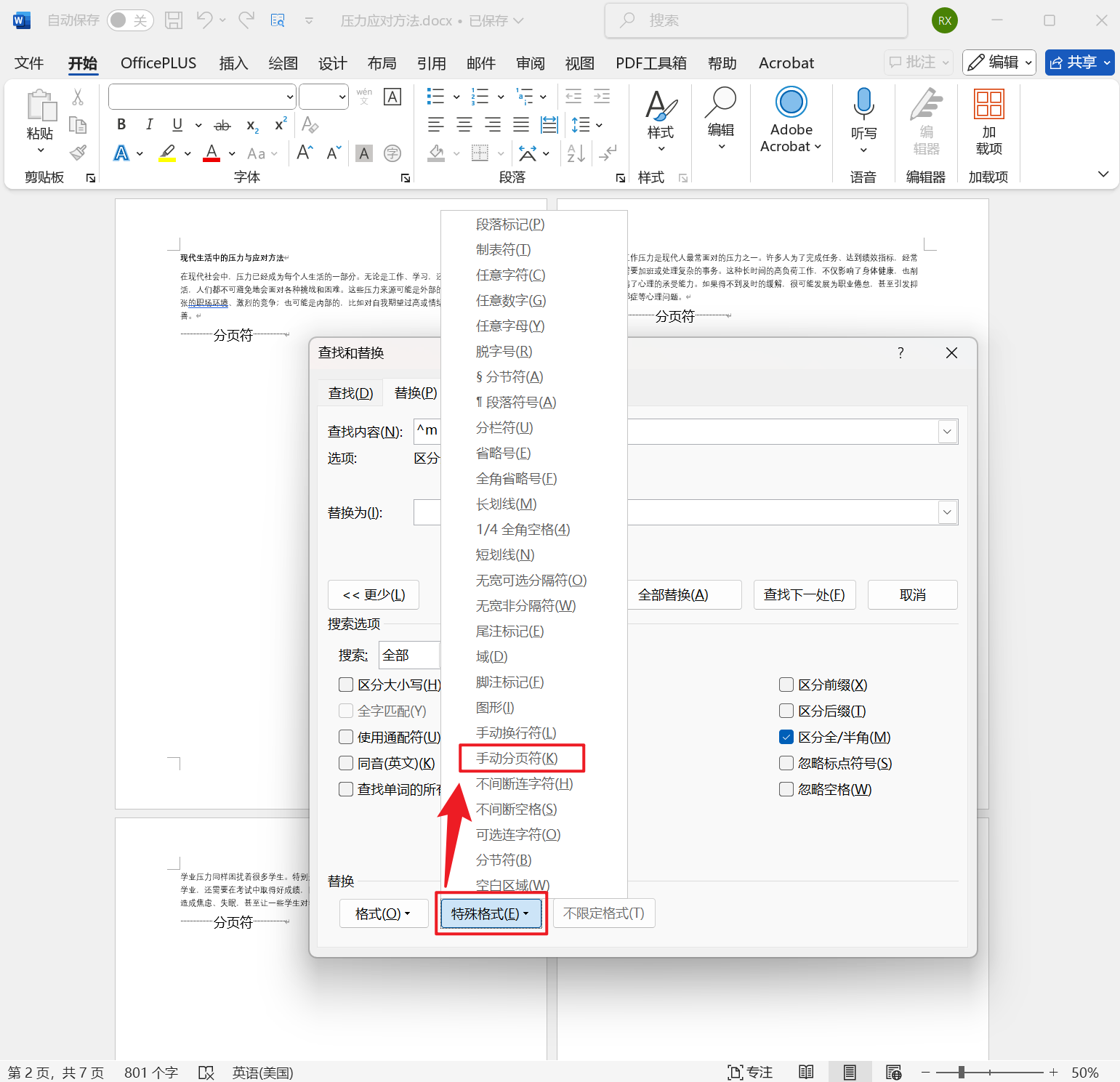Uncheck 区分全/半角 option
Image resolution: width=1120 pixels, height=1082 pixels.
click(x=786, y=736)
